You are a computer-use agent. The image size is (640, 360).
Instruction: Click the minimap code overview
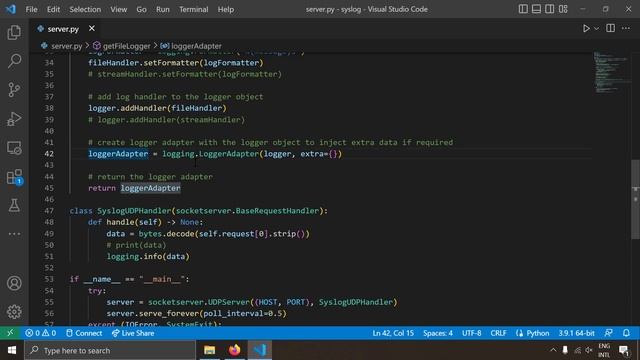point(611,73)
